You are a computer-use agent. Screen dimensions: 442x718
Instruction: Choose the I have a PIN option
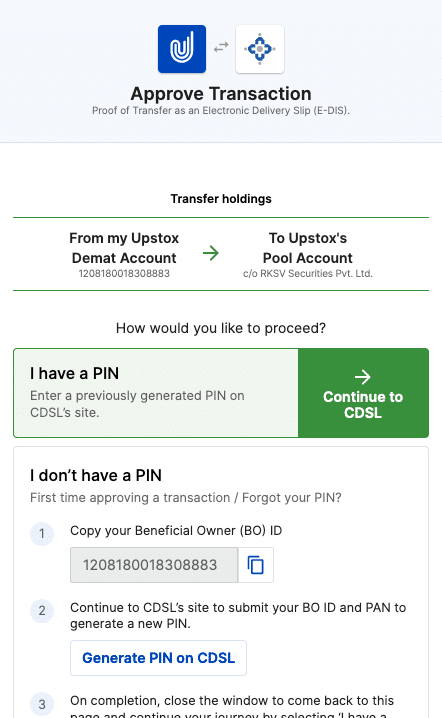tap(156, 393)
